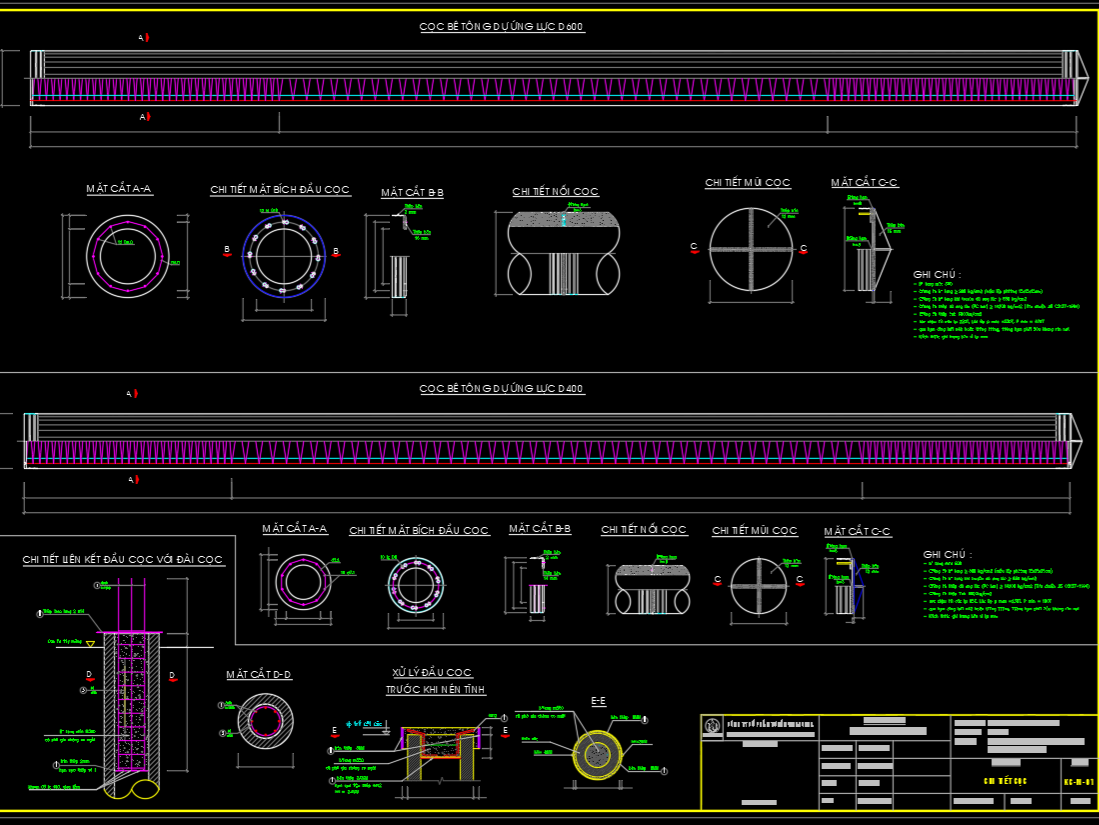Select the D400 MẶT CẮT B-B label
Screen dimensions: 1099x825
539,529
